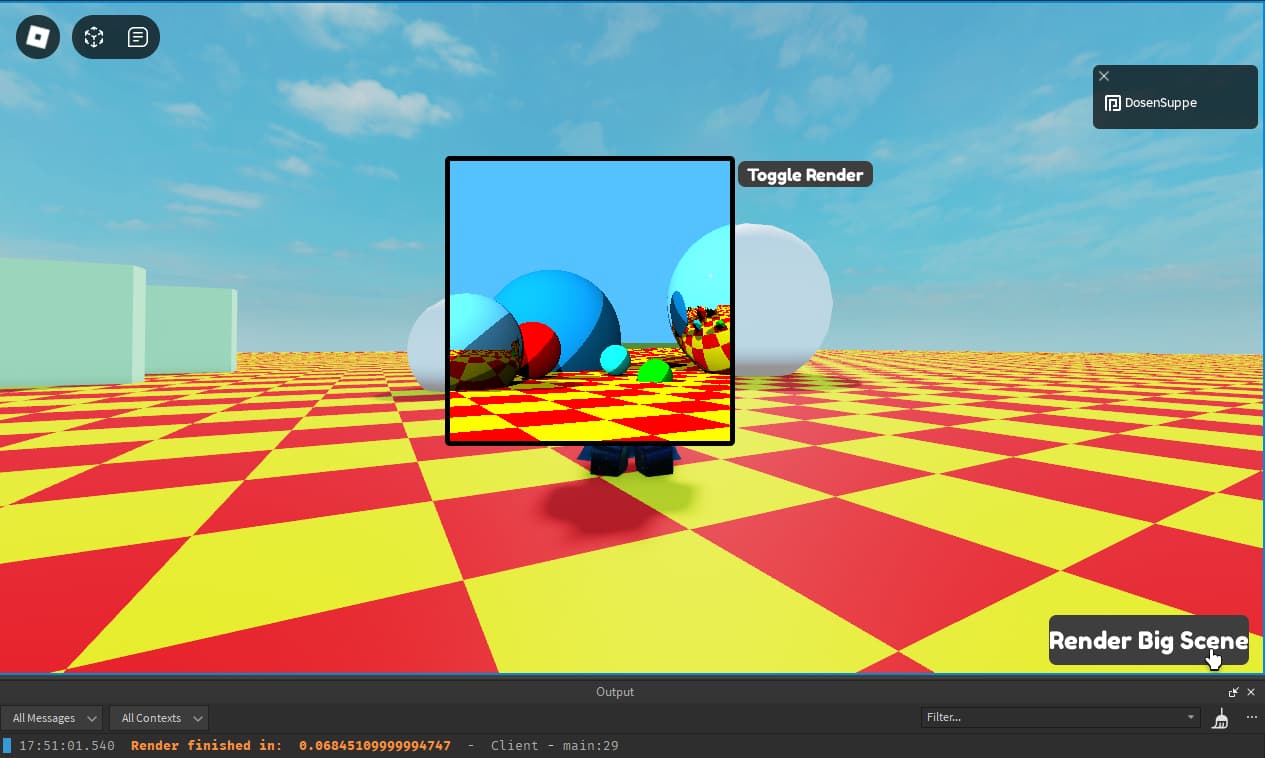Open the Roblox menu in the top-left corner

(37, 37)
